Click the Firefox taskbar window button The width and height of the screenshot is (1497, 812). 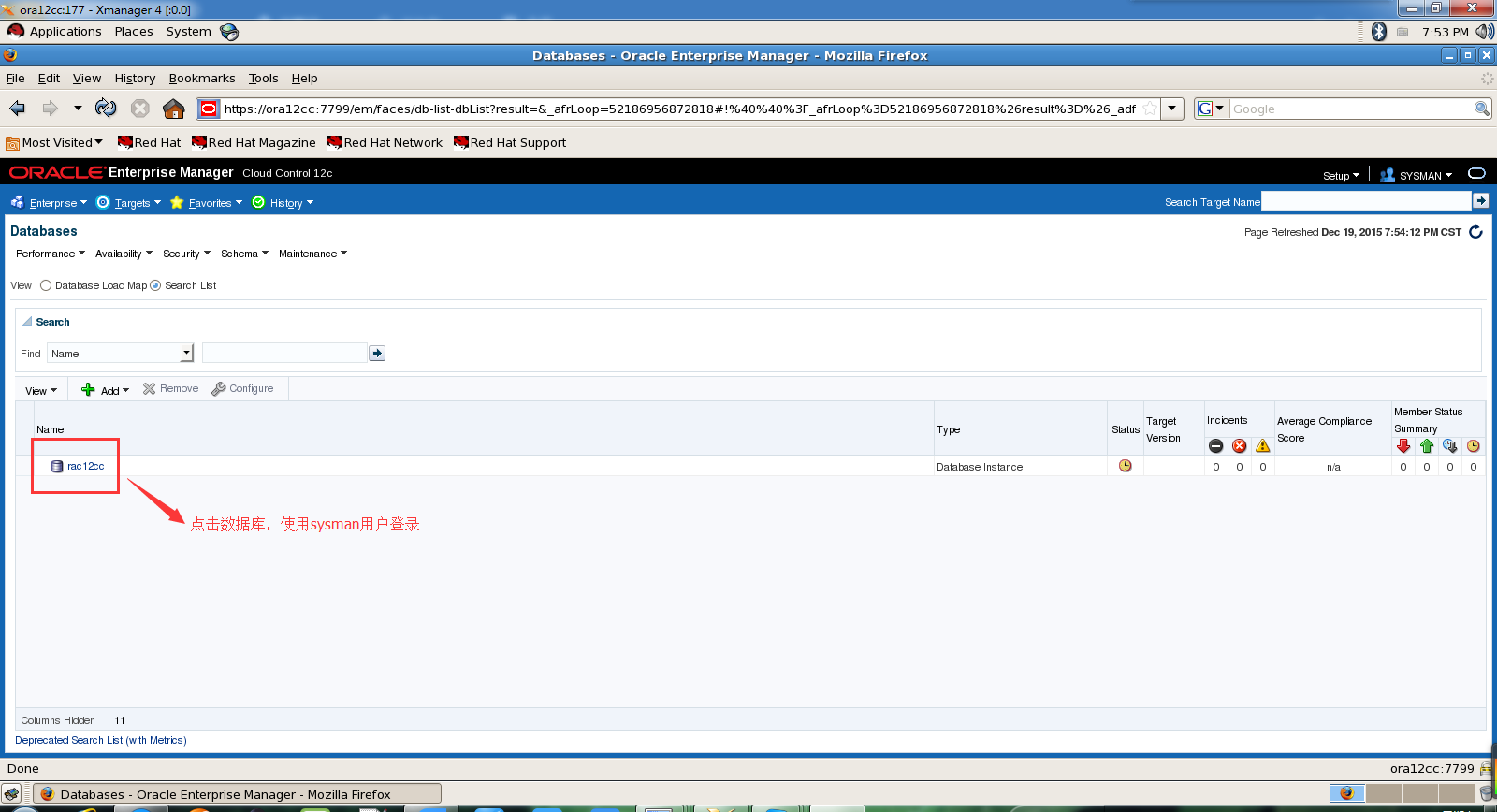coord(237,794)
